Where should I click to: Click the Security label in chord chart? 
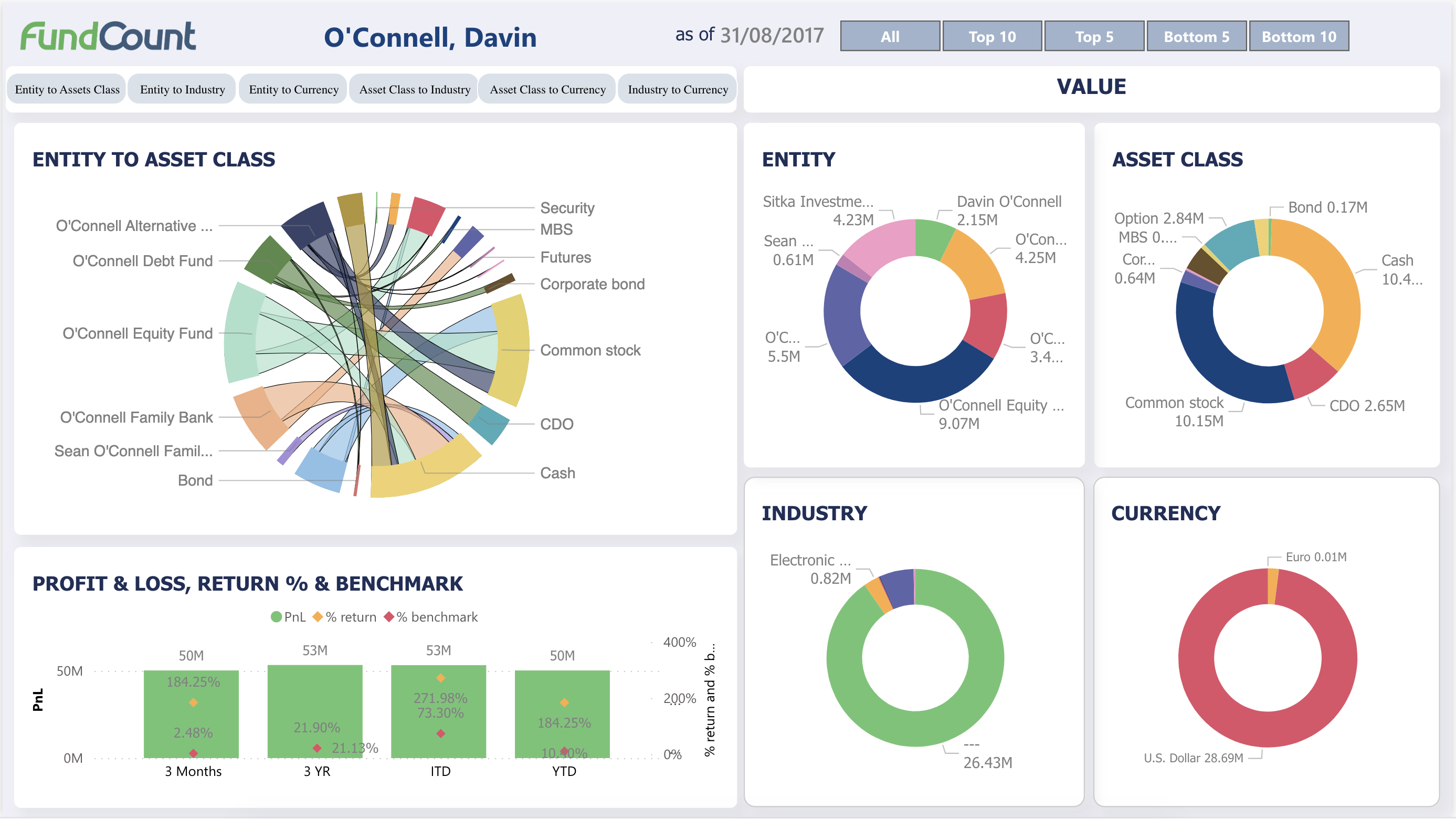click(567, 208)
